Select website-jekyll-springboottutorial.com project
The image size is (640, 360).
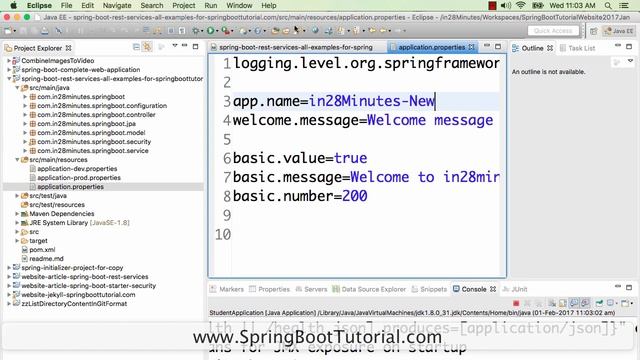(x=78, y=294)
